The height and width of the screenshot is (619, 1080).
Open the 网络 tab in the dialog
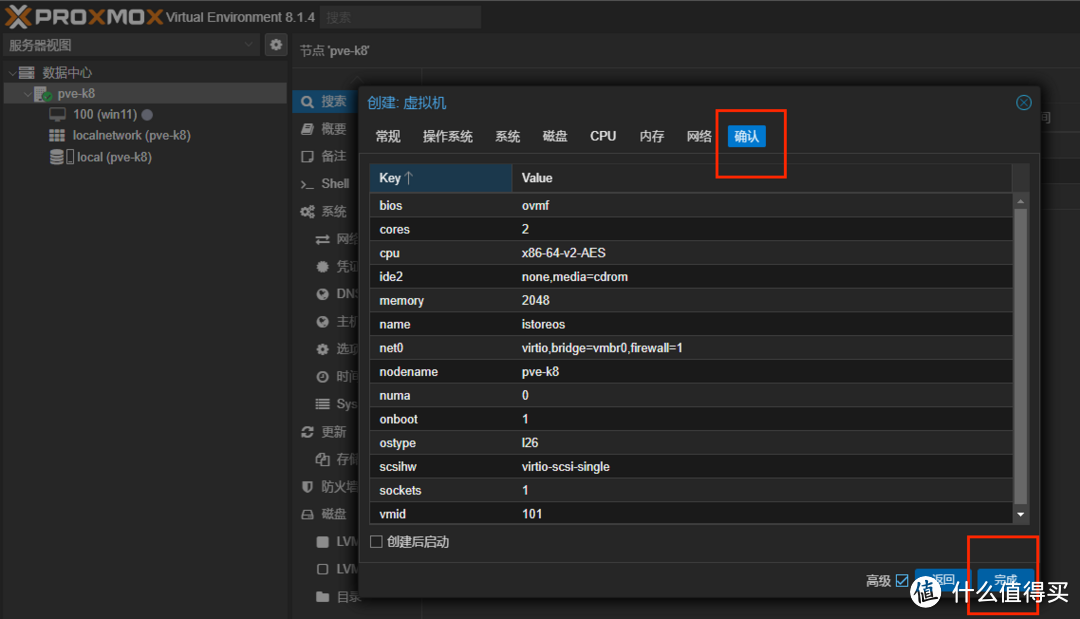click(699, 136)
